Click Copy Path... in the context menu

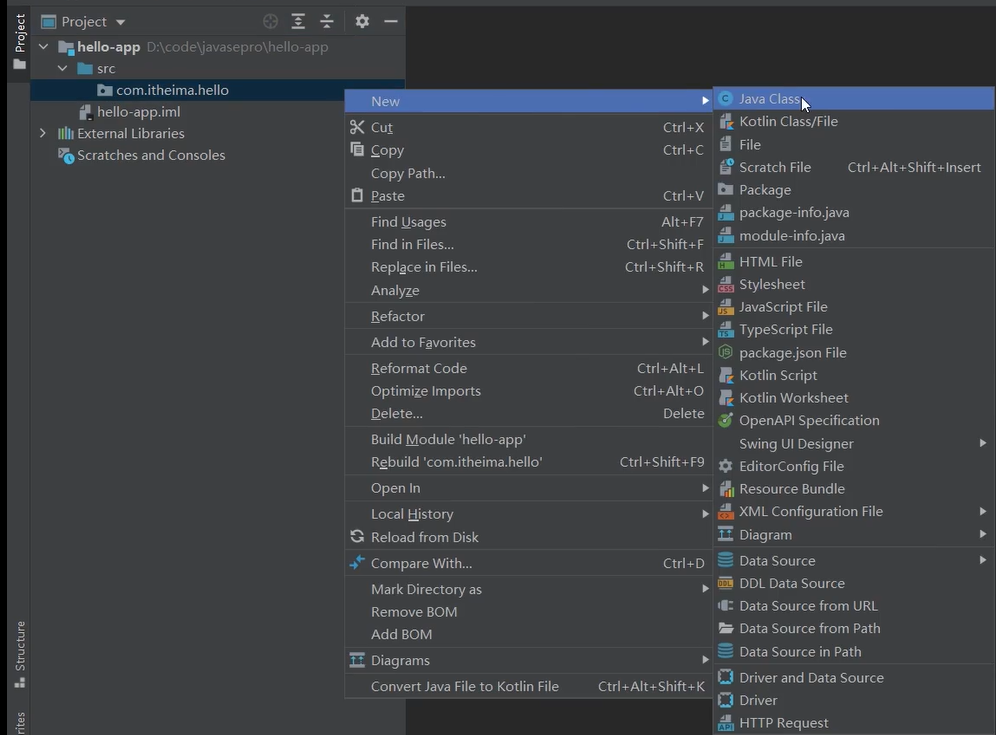(528, 173)
